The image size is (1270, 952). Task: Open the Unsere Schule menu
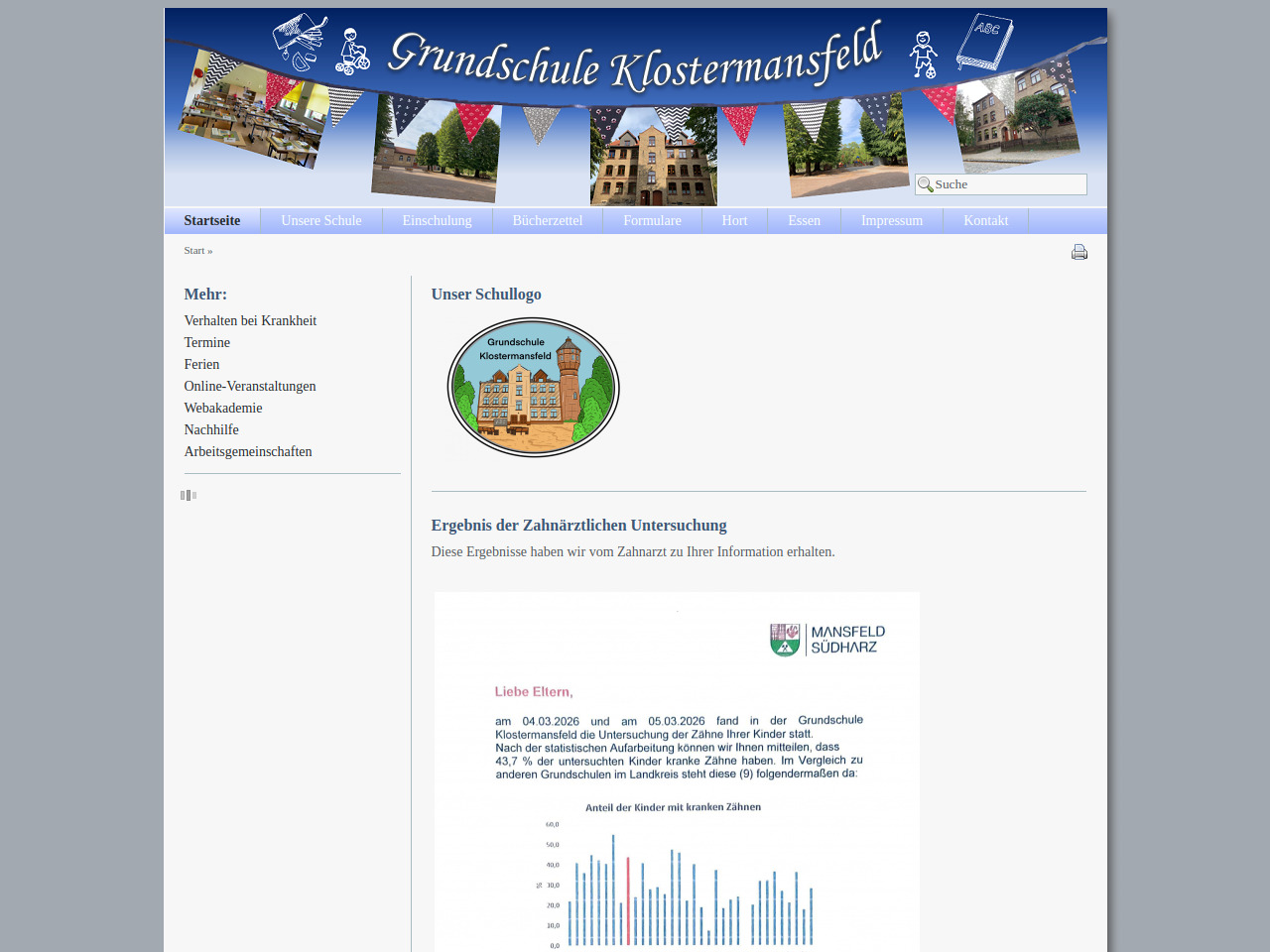(x=320, y=220)
